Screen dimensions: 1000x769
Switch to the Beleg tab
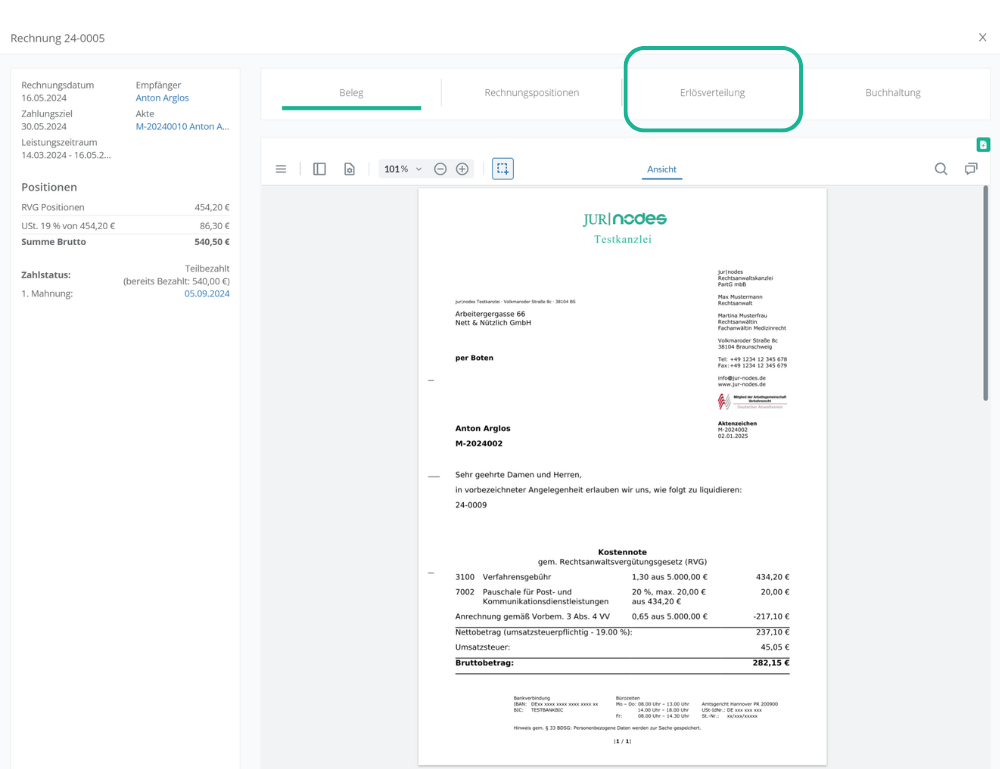[351, 93]
